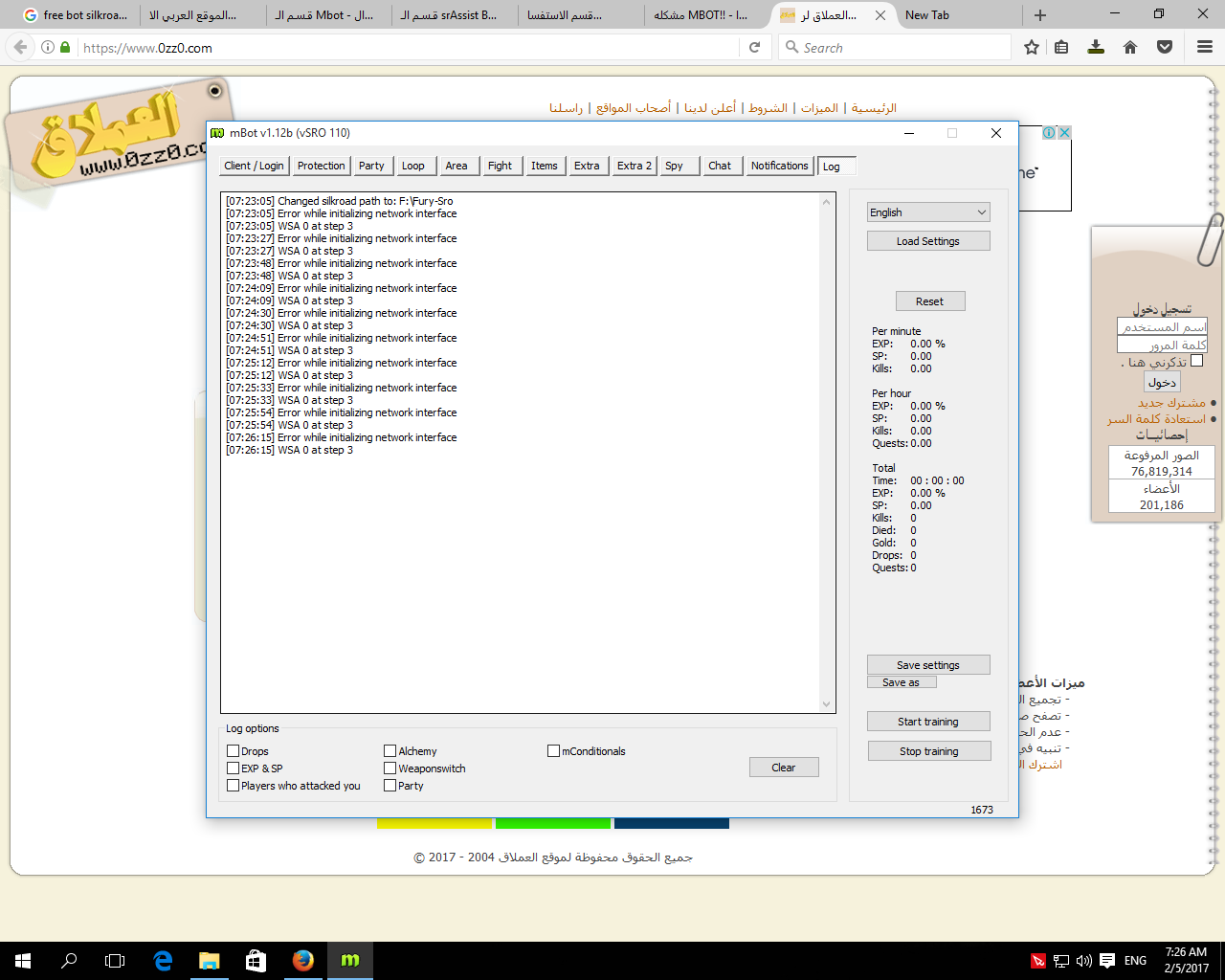Enable the Alchemy log option

click(x=390, y=751)
